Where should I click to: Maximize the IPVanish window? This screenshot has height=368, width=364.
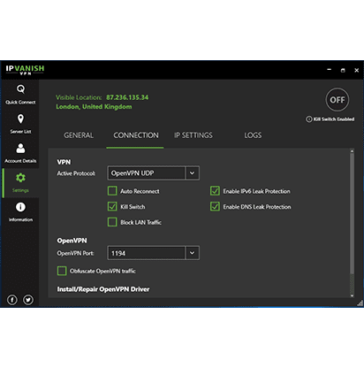pyautogui.click(x=343, y=70)
